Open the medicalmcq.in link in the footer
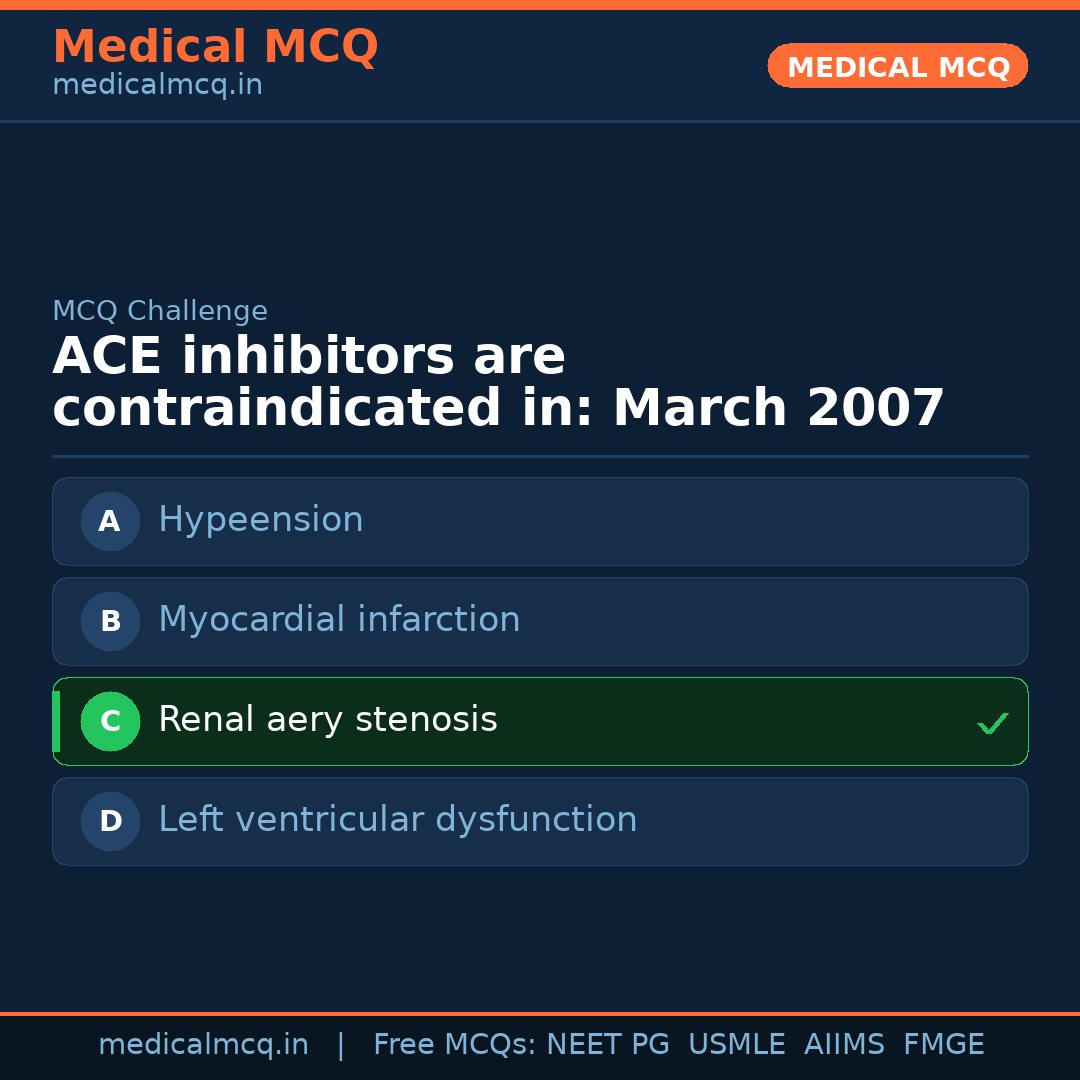 [x=203, y=1045]
